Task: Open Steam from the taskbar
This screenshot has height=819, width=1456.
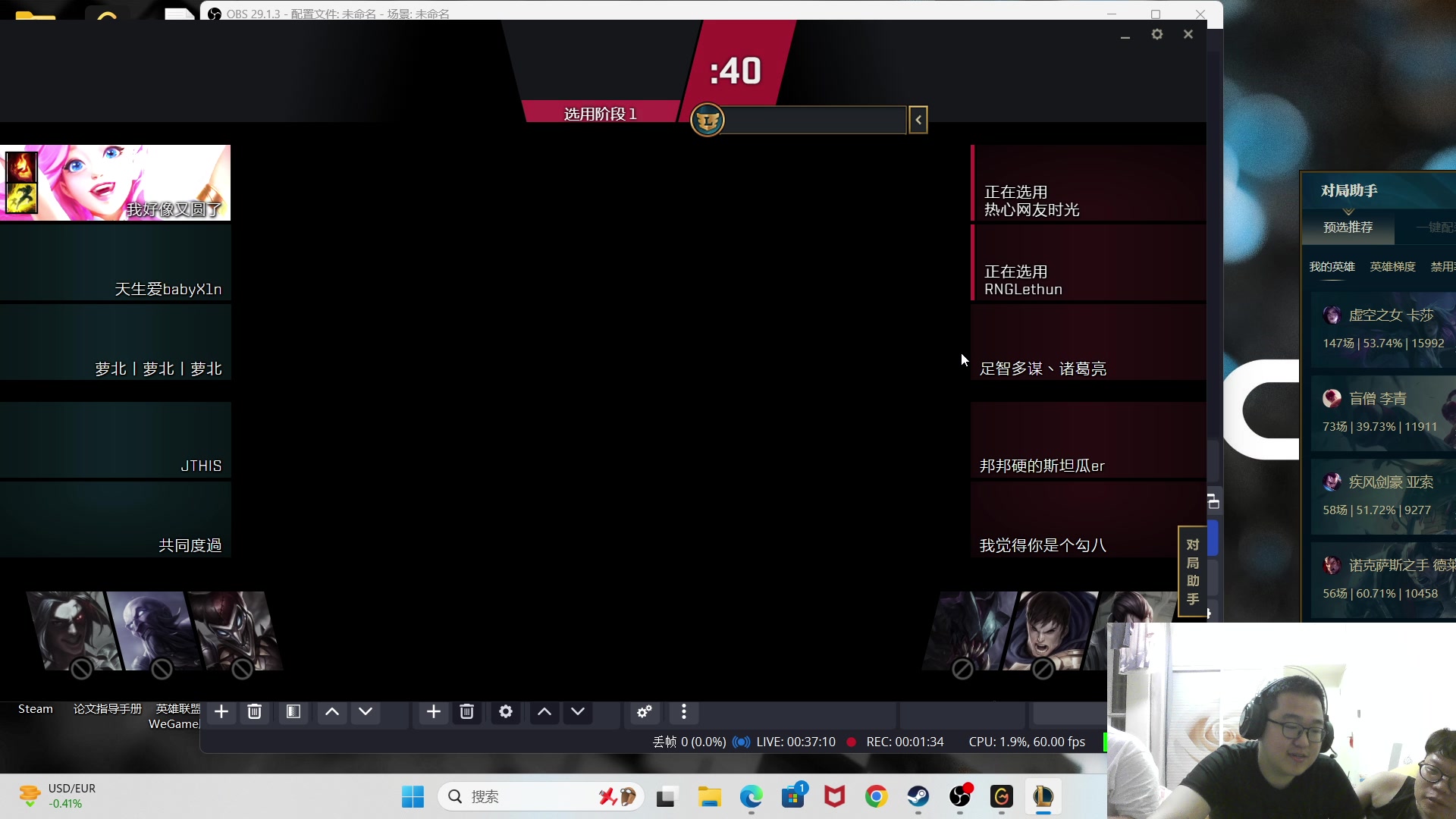Action: [x=918, y=797]
